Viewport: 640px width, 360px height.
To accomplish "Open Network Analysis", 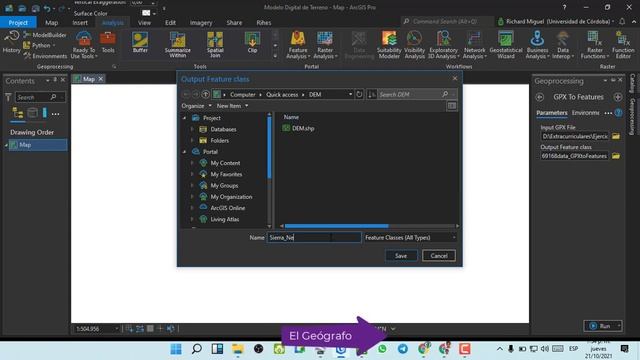I will [x=474, y=45].
